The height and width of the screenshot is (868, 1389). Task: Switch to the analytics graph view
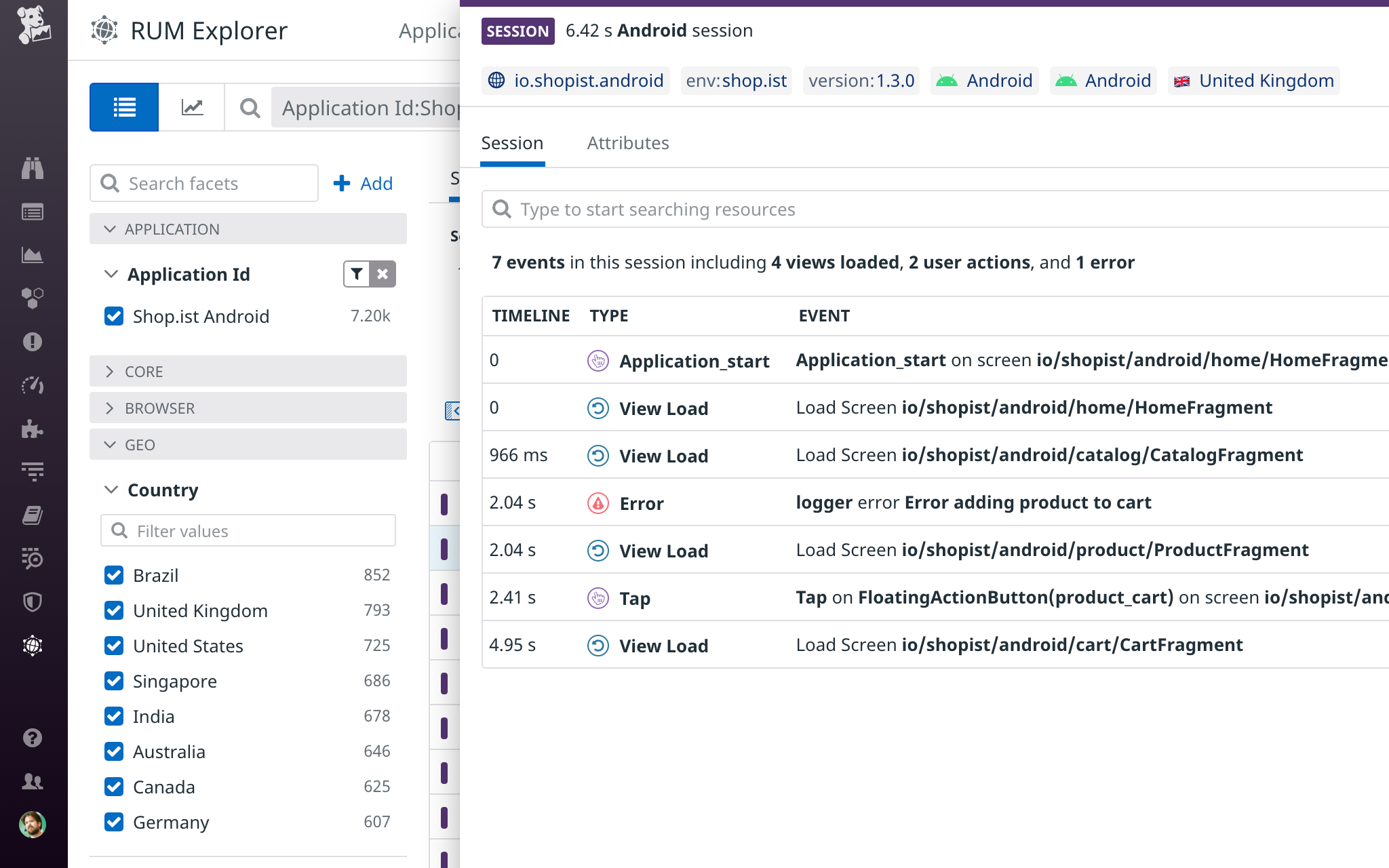click(192, 107)
